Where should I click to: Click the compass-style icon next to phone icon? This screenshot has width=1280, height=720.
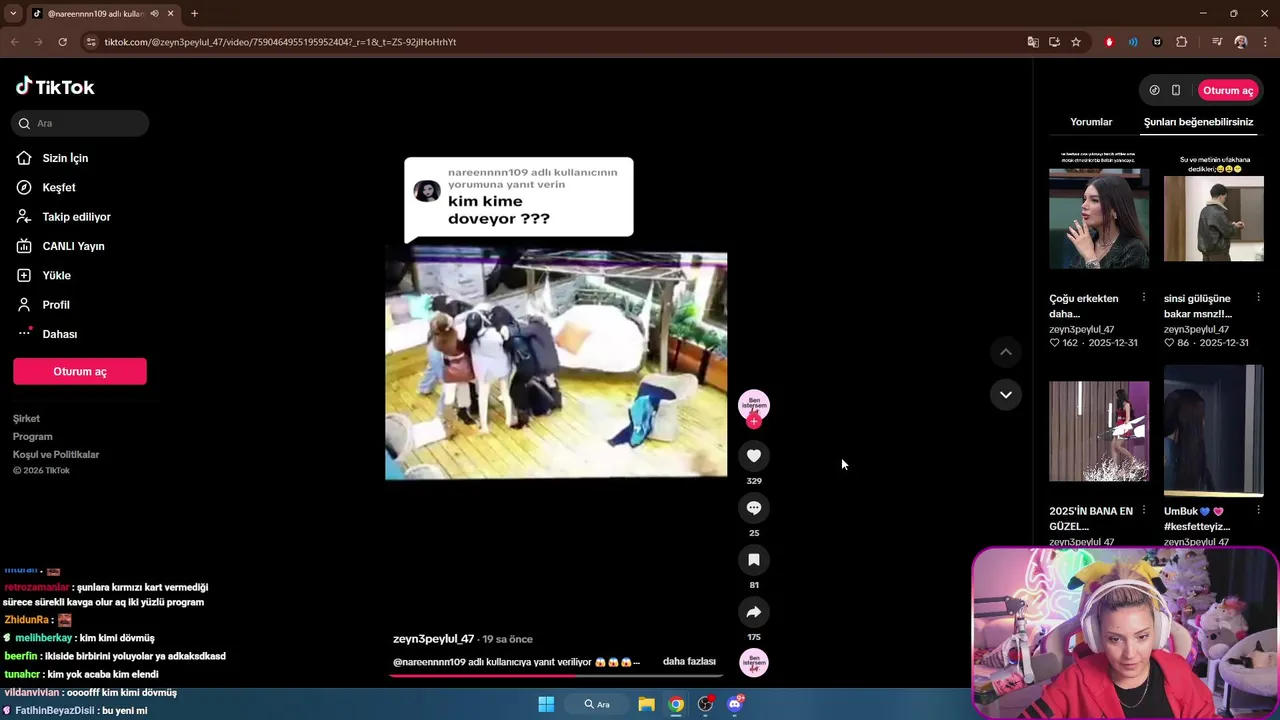[1154, 90]
